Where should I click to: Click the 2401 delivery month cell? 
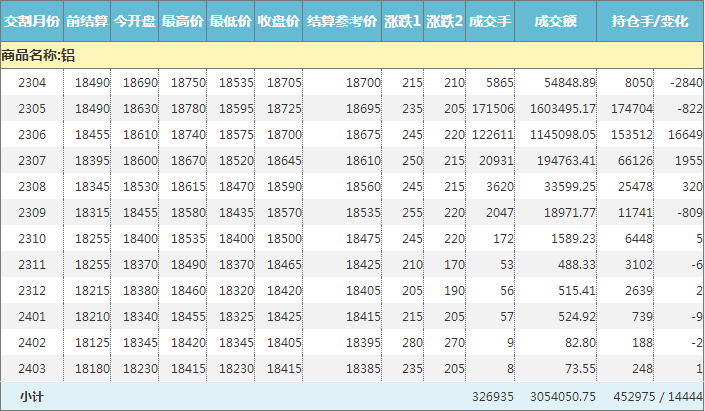click(x=32, y=316)
